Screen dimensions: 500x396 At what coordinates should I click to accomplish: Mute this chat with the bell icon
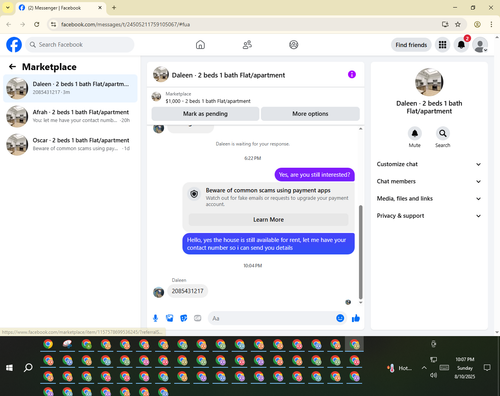click(415, 133)
